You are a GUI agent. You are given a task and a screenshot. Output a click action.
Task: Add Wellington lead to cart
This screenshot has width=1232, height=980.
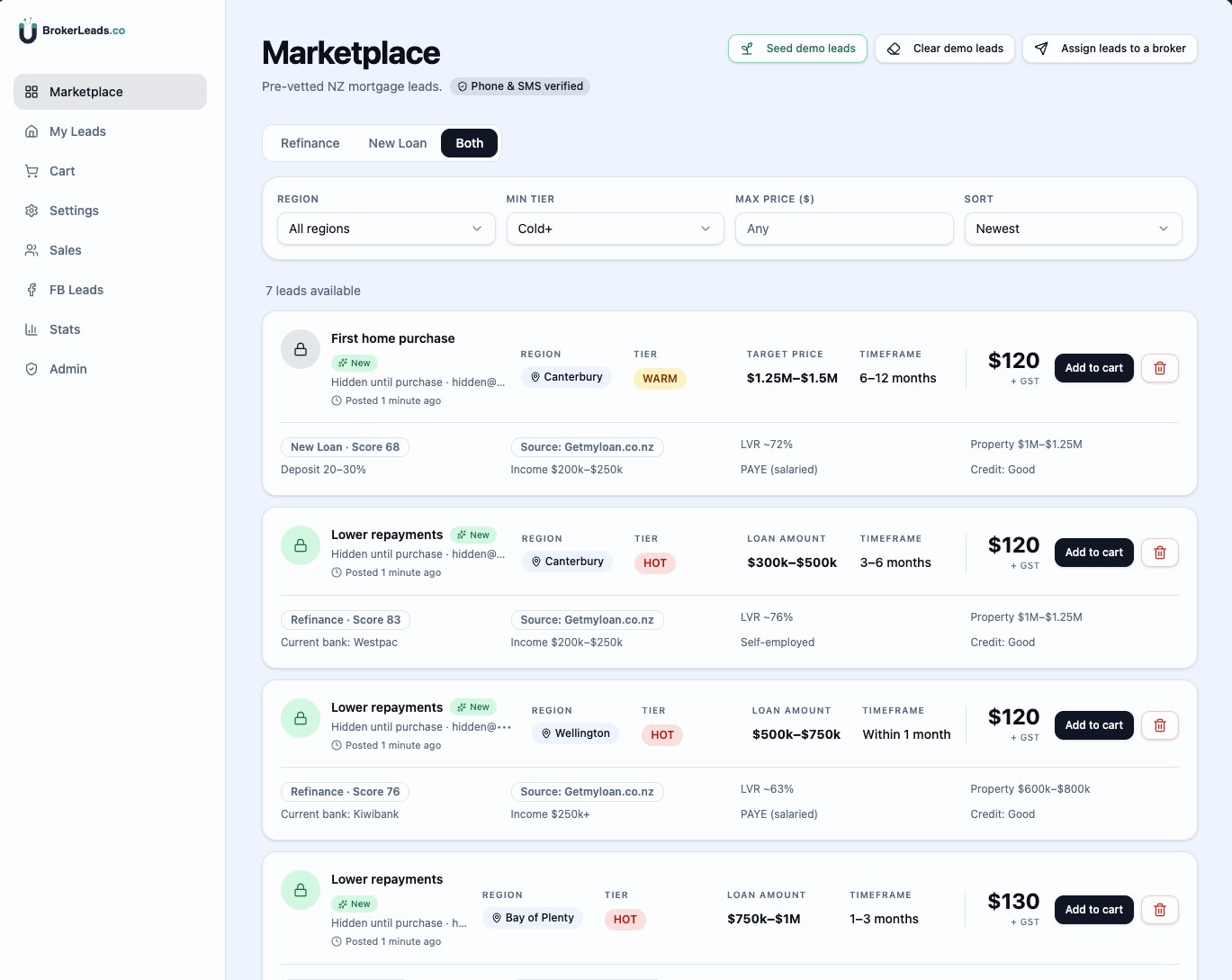[x=1094, y=725]
